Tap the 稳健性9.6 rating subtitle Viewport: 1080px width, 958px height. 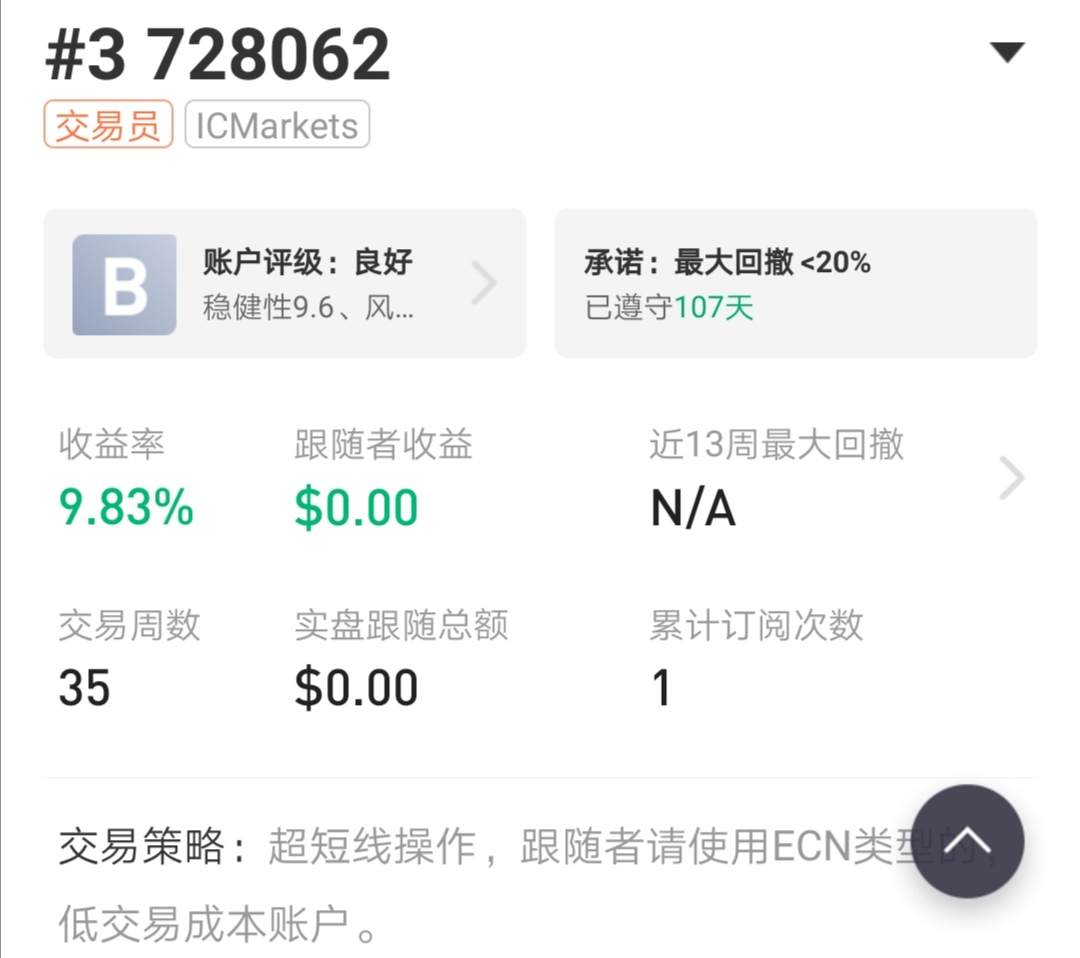(308, 307)
